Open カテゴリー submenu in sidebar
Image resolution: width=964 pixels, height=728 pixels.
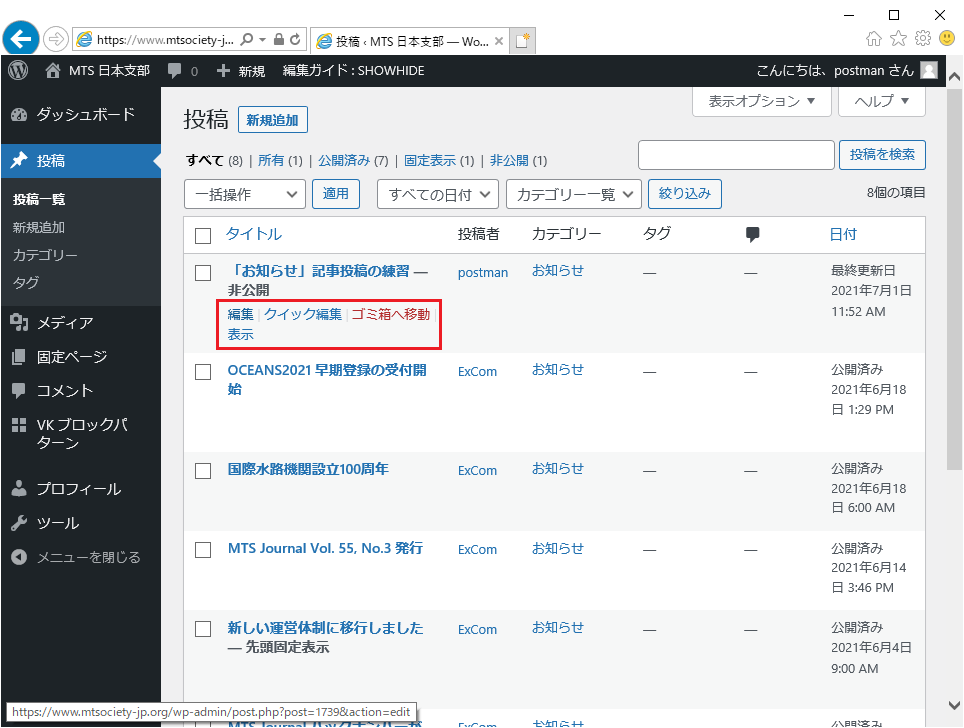[x=45, y=255]
